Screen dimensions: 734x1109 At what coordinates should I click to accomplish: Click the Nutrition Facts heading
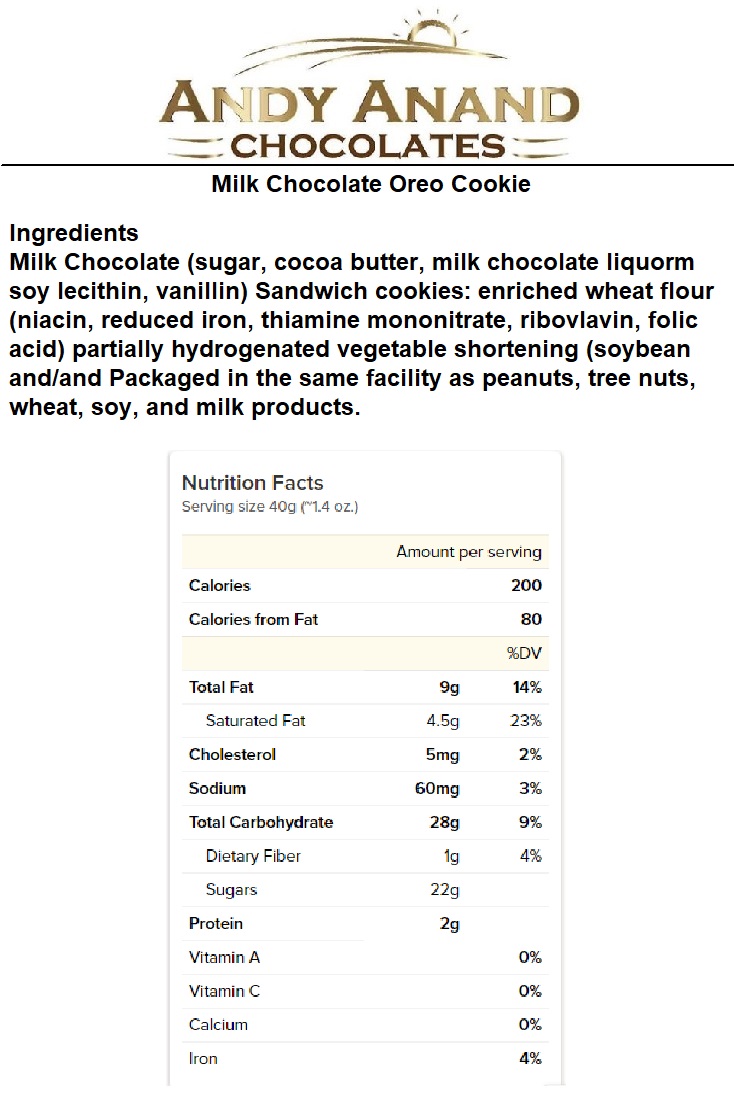(x=253, y=483)
